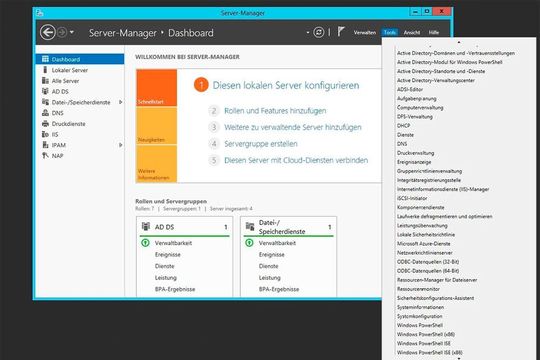Select the Weitere Informationen tile
Screen dimensions: 540x360
click(x=156, y=164)
